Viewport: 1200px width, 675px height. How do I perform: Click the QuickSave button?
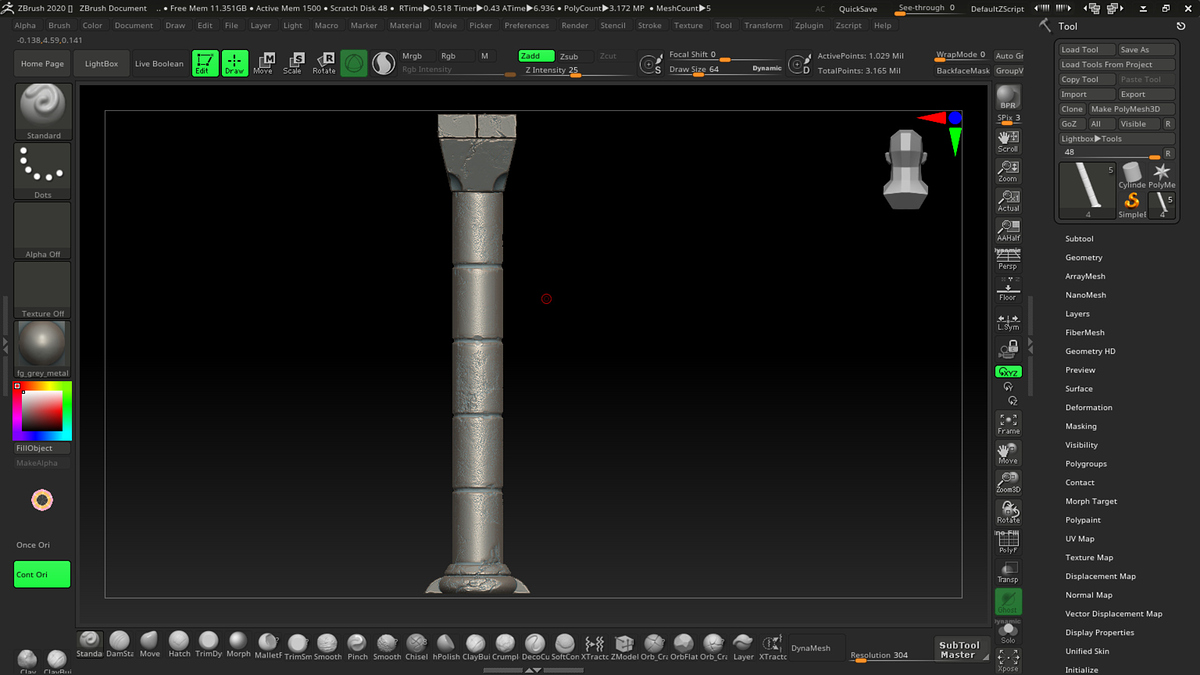[x=858, y=8]
